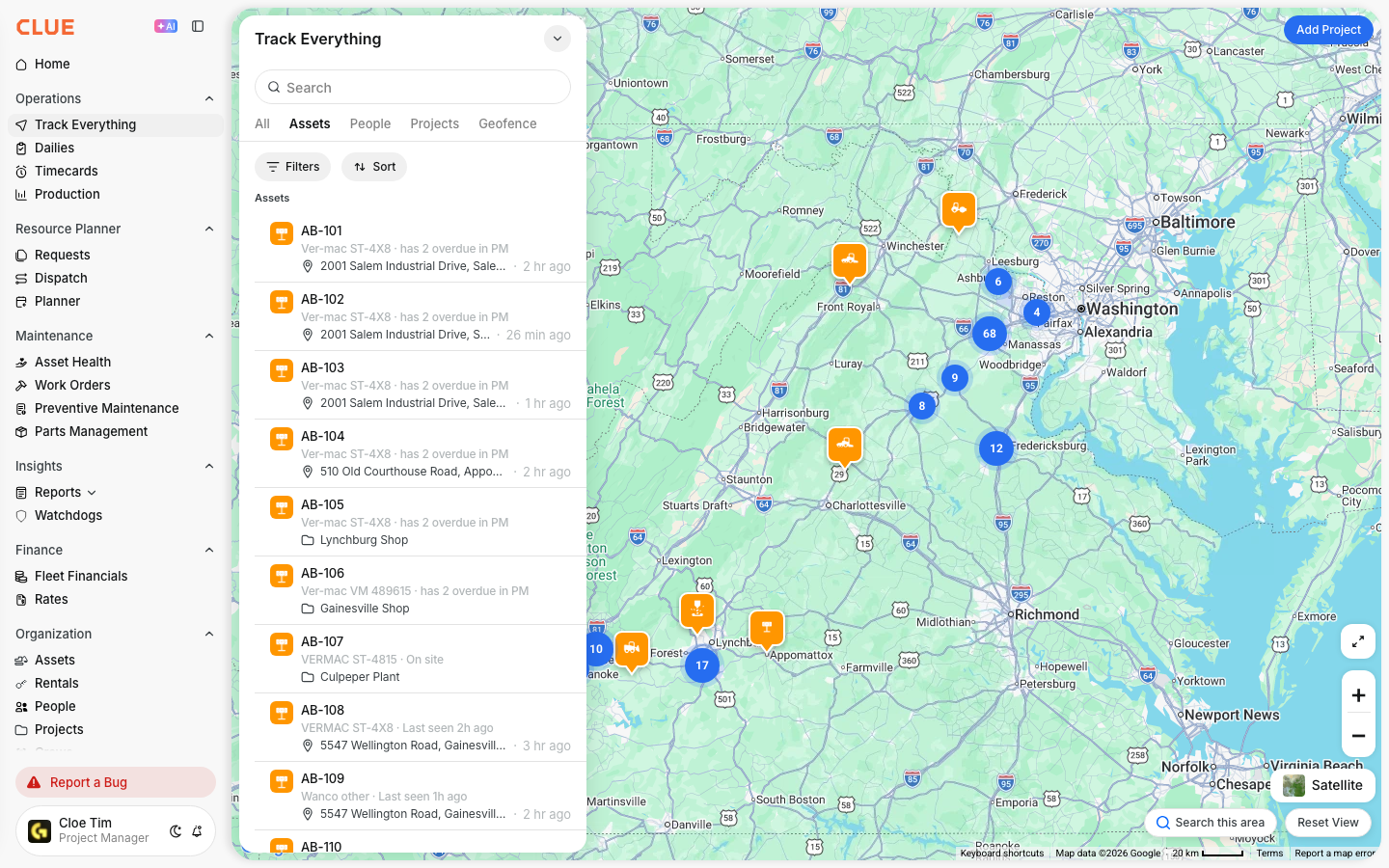Open the Filters button
This screenshot has width=1389, height=868.
coord(292,167)
